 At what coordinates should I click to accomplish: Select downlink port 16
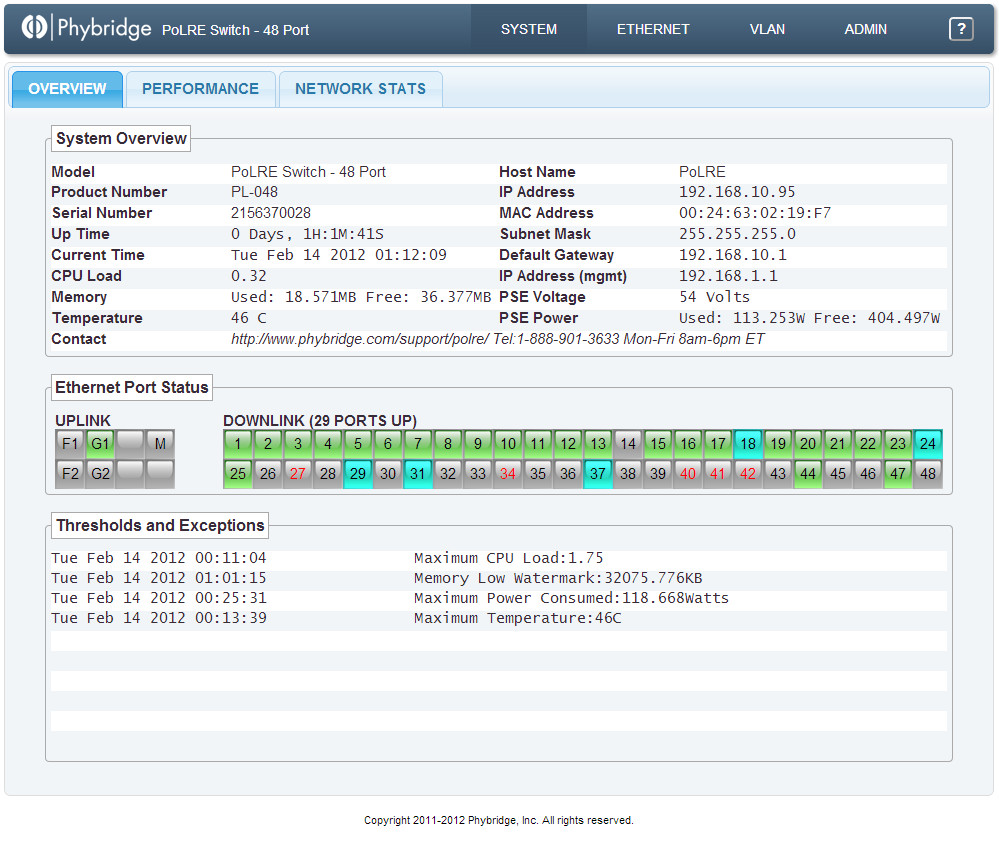pos(687,444)
